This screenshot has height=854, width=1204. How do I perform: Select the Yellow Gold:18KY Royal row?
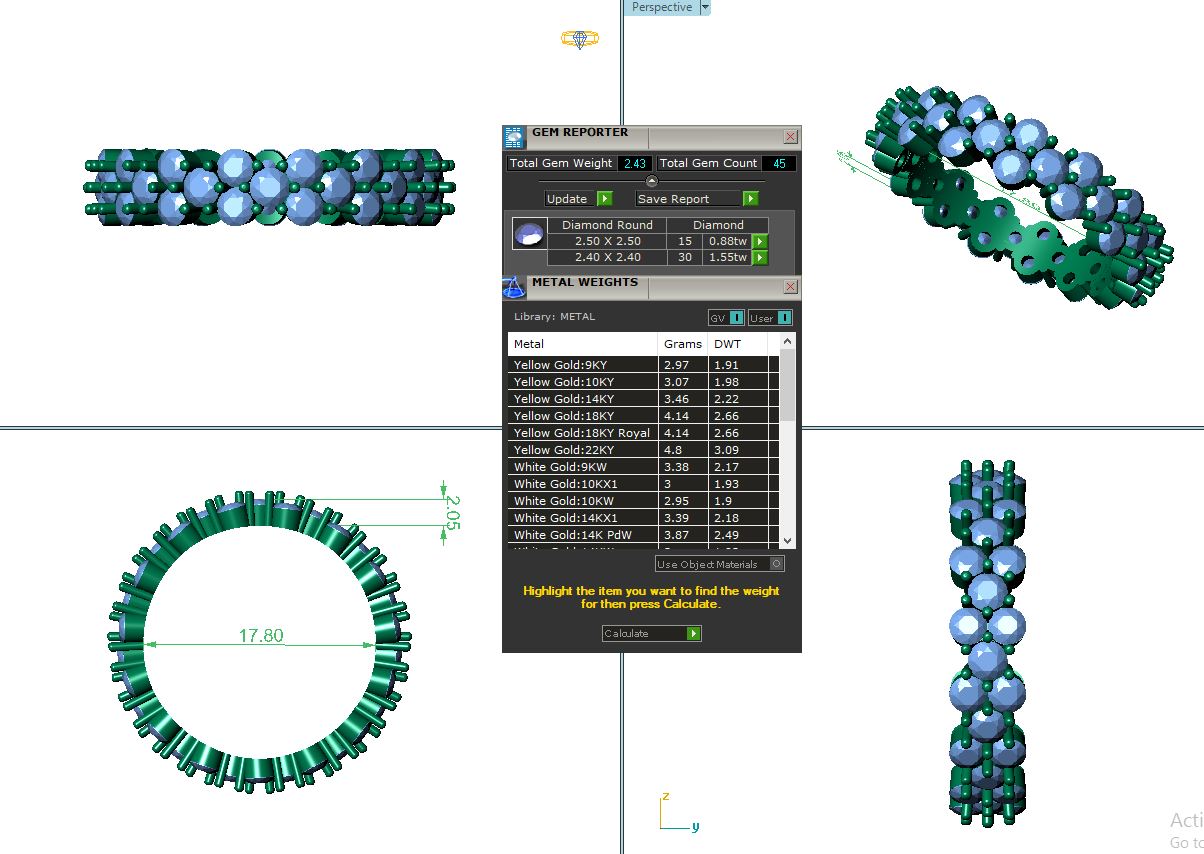[643, 433]
